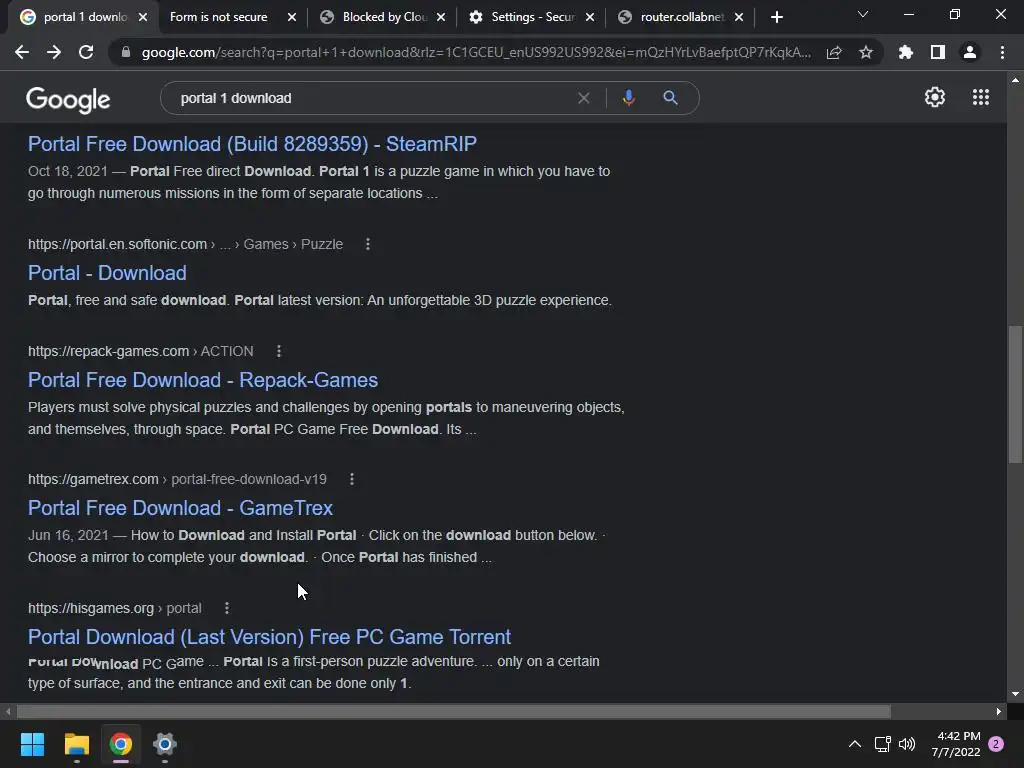Click the scroll-right arrow at the bottom
Image resolution: width=1024 pixels, height=768 pixels.
point(999,711)
